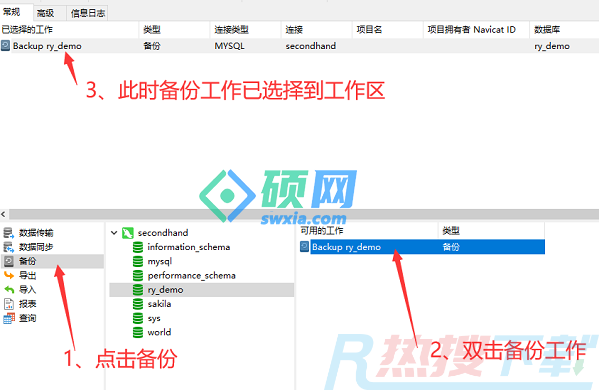The width and height of the screenshot is (599, 390).
Task: Select the mysql database
Action: (160, 261)
